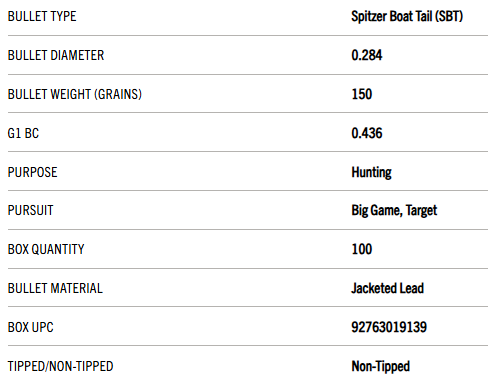Click the TIPPED/NON-TIPPED label
Viewport: 488px width, 382px height.
coord(61,366)
